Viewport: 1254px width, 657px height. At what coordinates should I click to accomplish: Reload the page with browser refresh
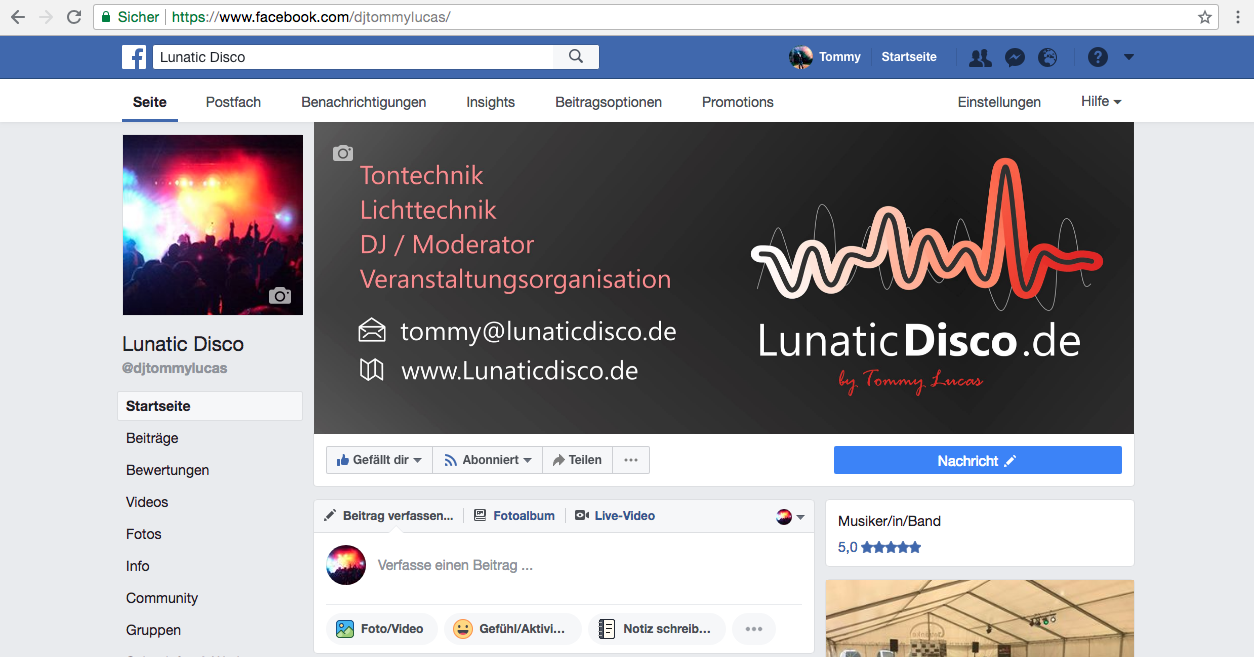coord(74,17)
